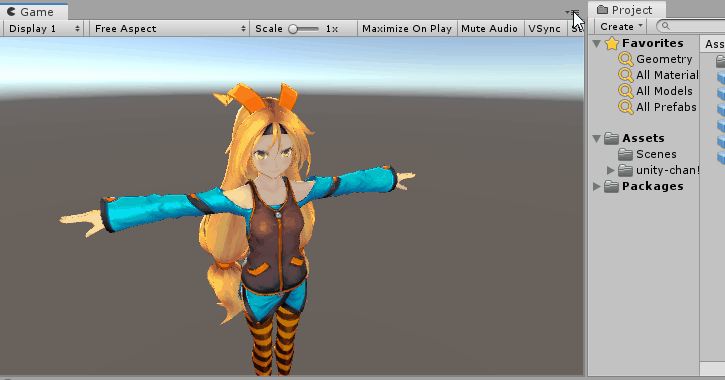The image size is (725, 380).
Task: Switch to the Game tab
Action: coord(34,12)
